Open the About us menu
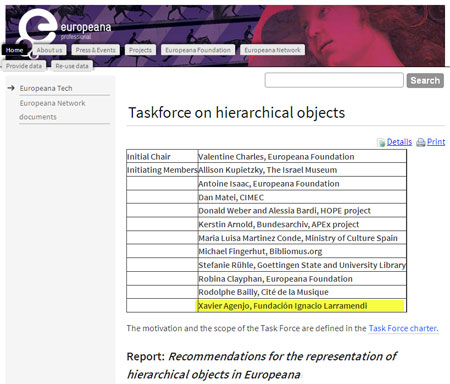 [49, 50]
